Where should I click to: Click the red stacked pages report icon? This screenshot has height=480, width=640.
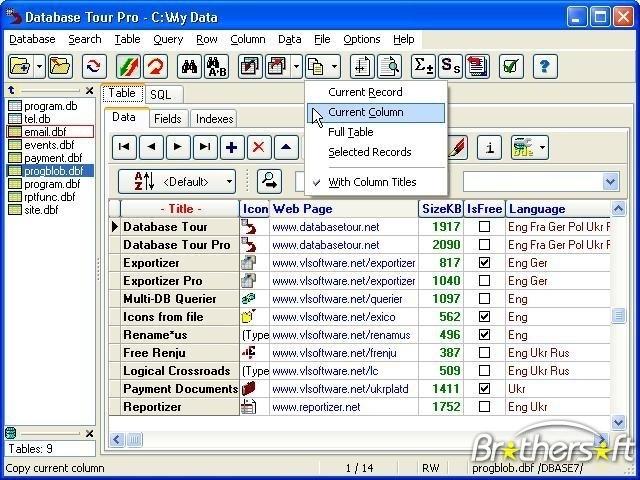(x=477, y=66)
